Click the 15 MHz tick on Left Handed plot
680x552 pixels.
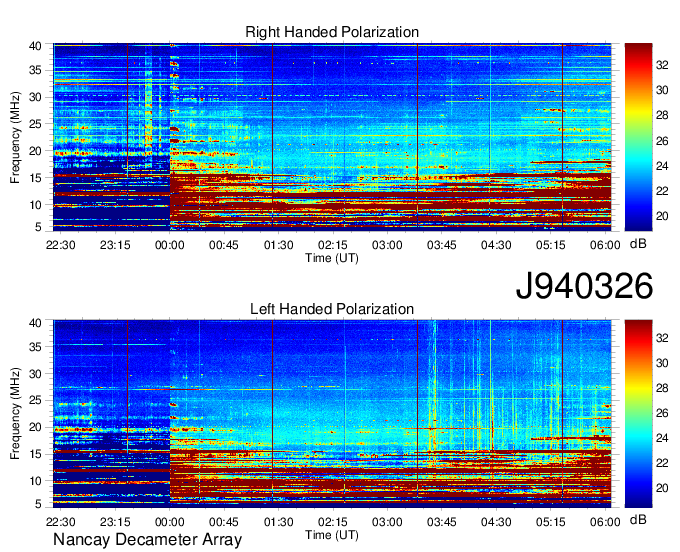point(35,454)
